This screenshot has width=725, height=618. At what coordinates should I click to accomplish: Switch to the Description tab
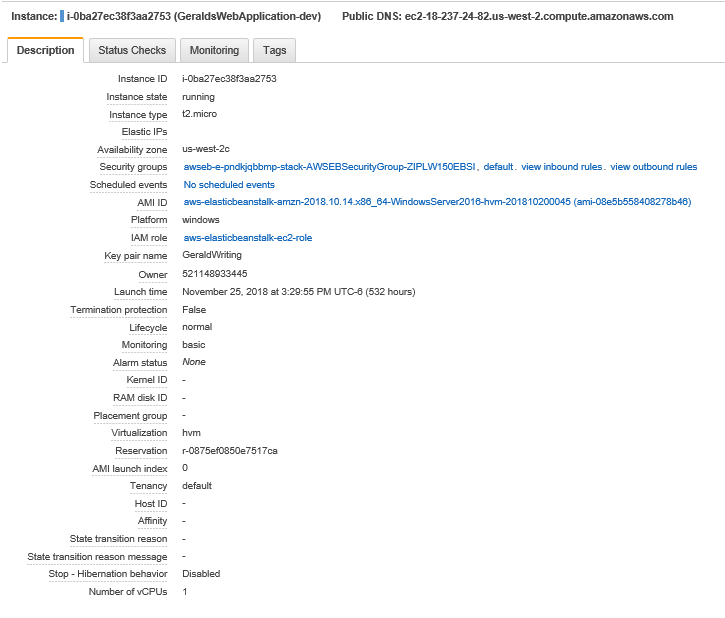coord(45,50)
